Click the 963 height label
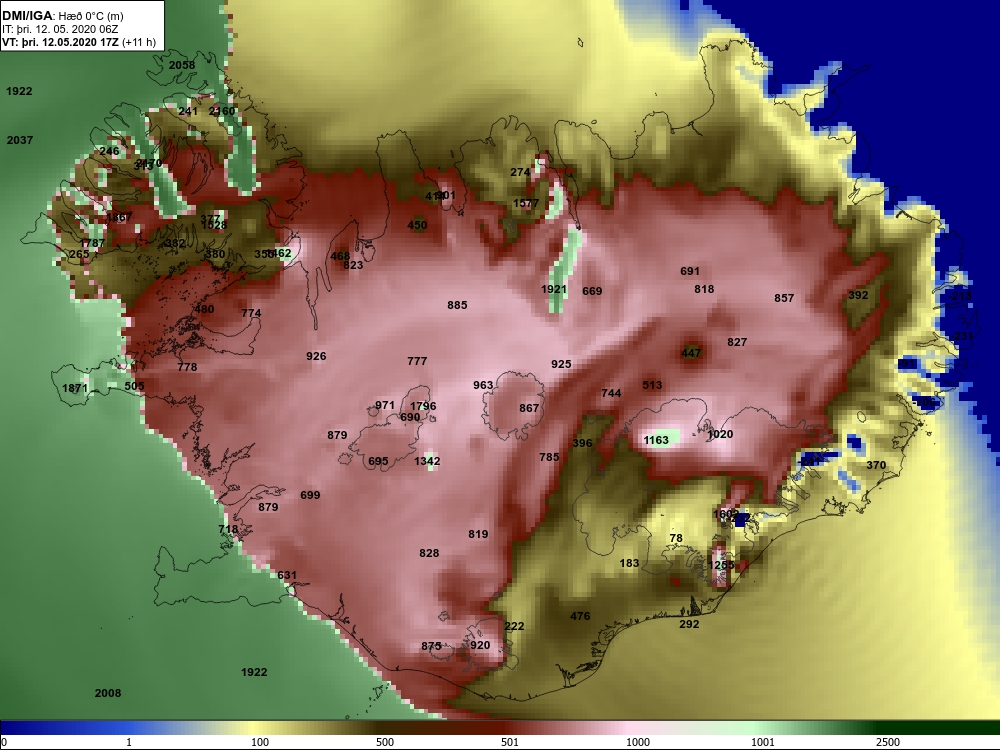 (483, 385)
